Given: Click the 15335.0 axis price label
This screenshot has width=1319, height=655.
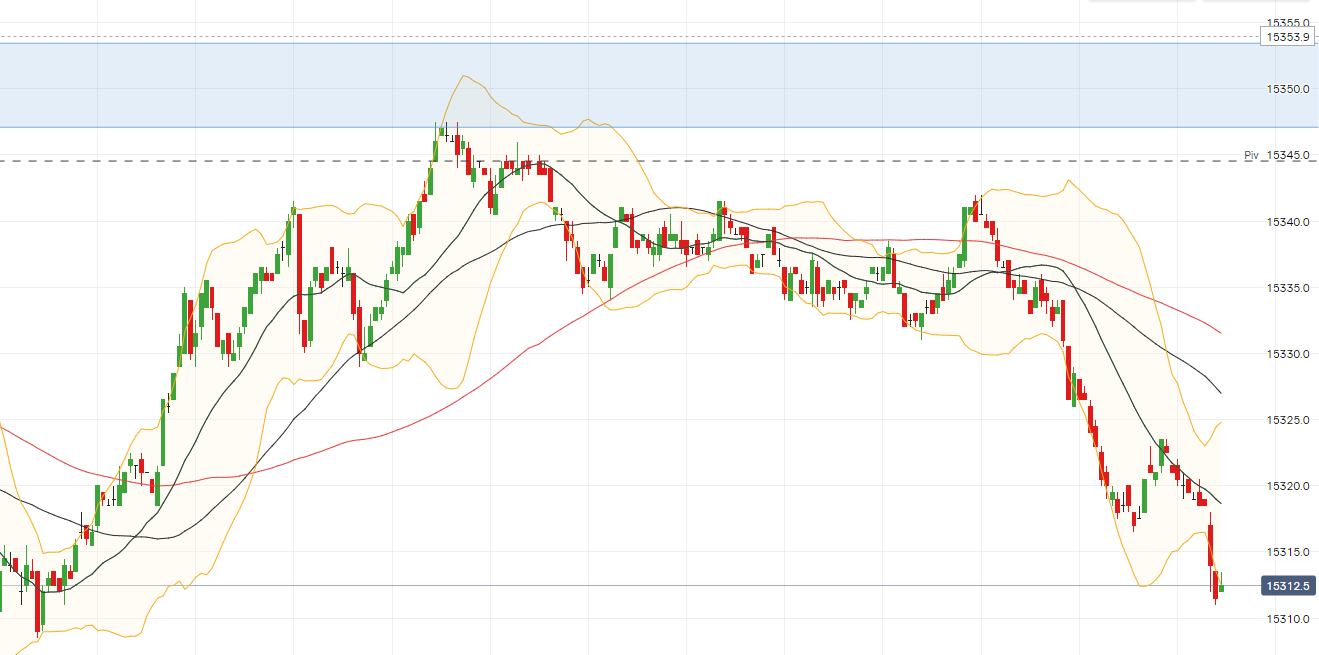Looking at the screenshot, I should pos(1288,288).
